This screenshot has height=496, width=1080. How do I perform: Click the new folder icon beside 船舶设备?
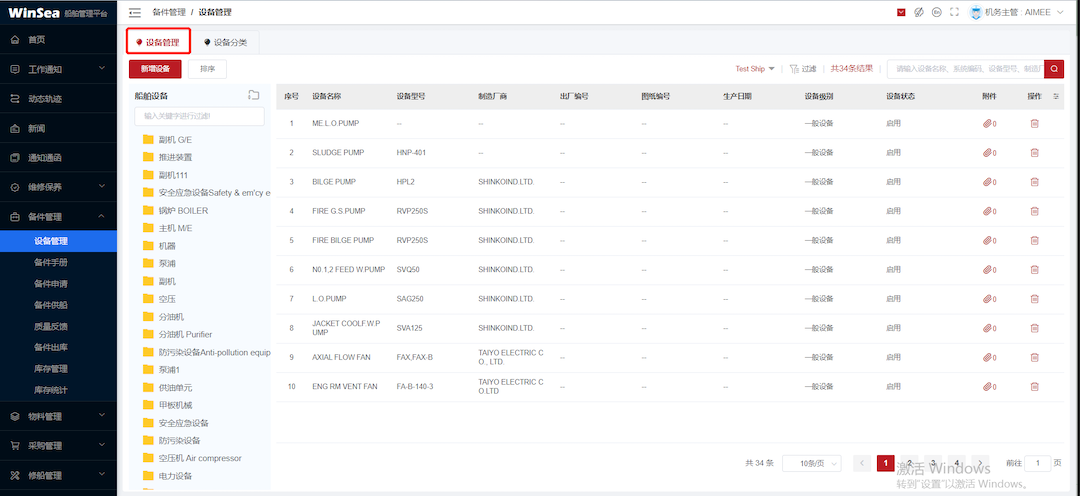tap(253, 95)
